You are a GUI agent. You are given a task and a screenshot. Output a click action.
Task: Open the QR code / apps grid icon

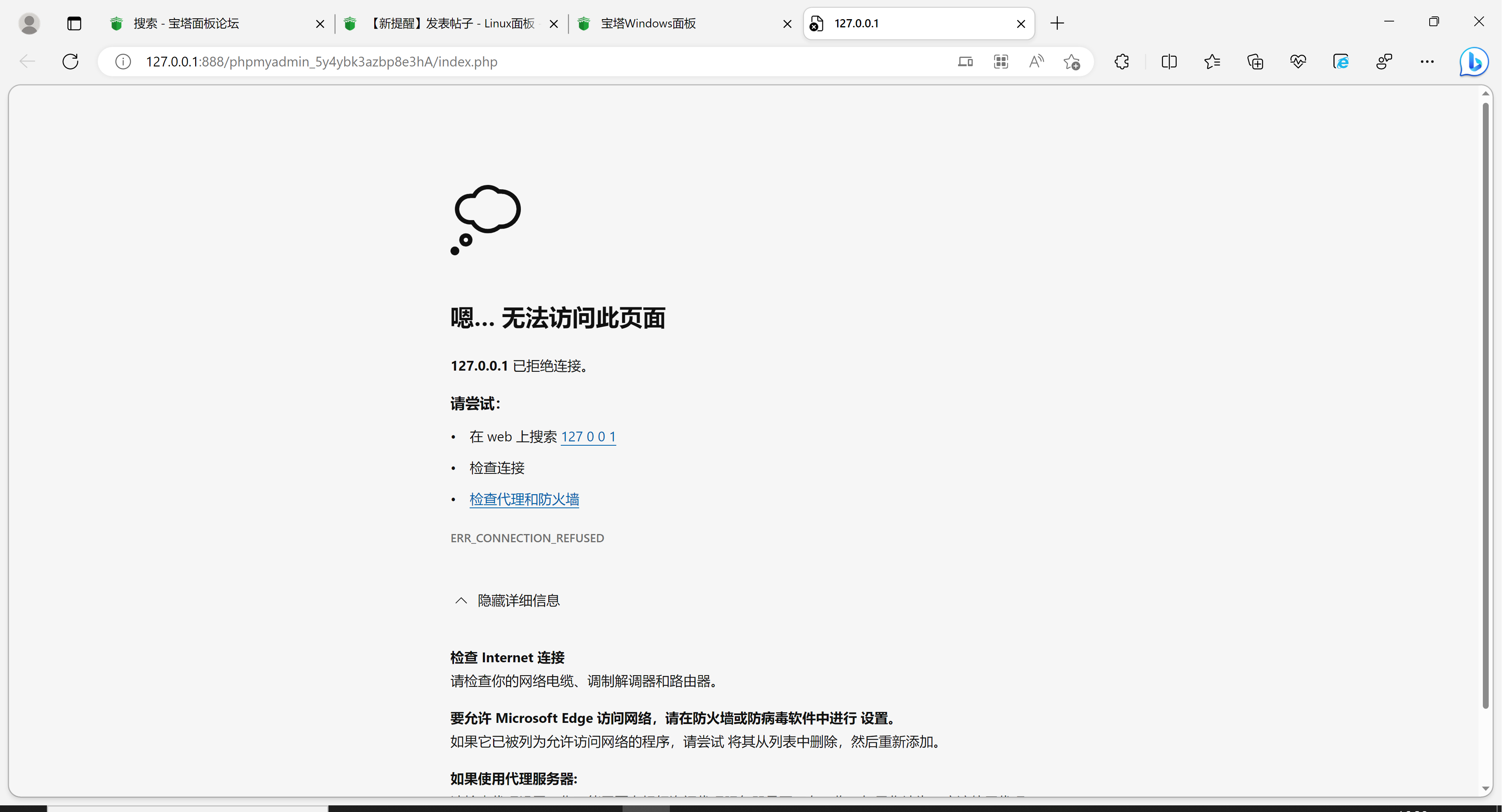[x=1001, y=61]
